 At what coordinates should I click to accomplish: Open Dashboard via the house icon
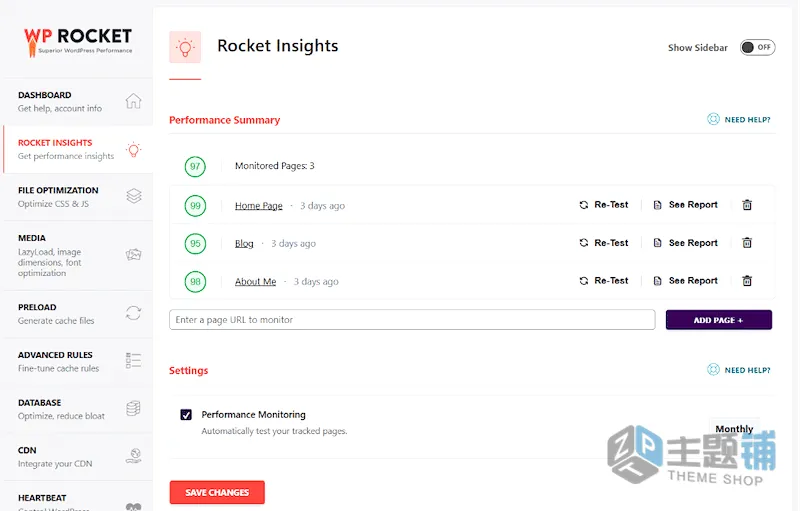pyautogui.click(x=133, y=101)
